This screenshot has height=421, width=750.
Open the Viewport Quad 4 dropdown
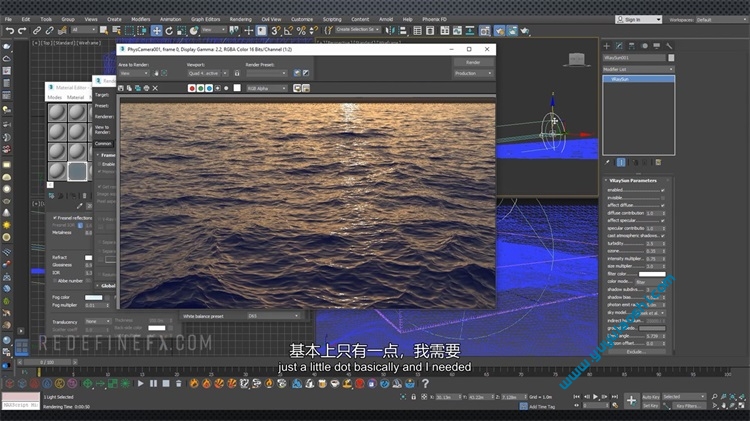[x=208, y=73]
